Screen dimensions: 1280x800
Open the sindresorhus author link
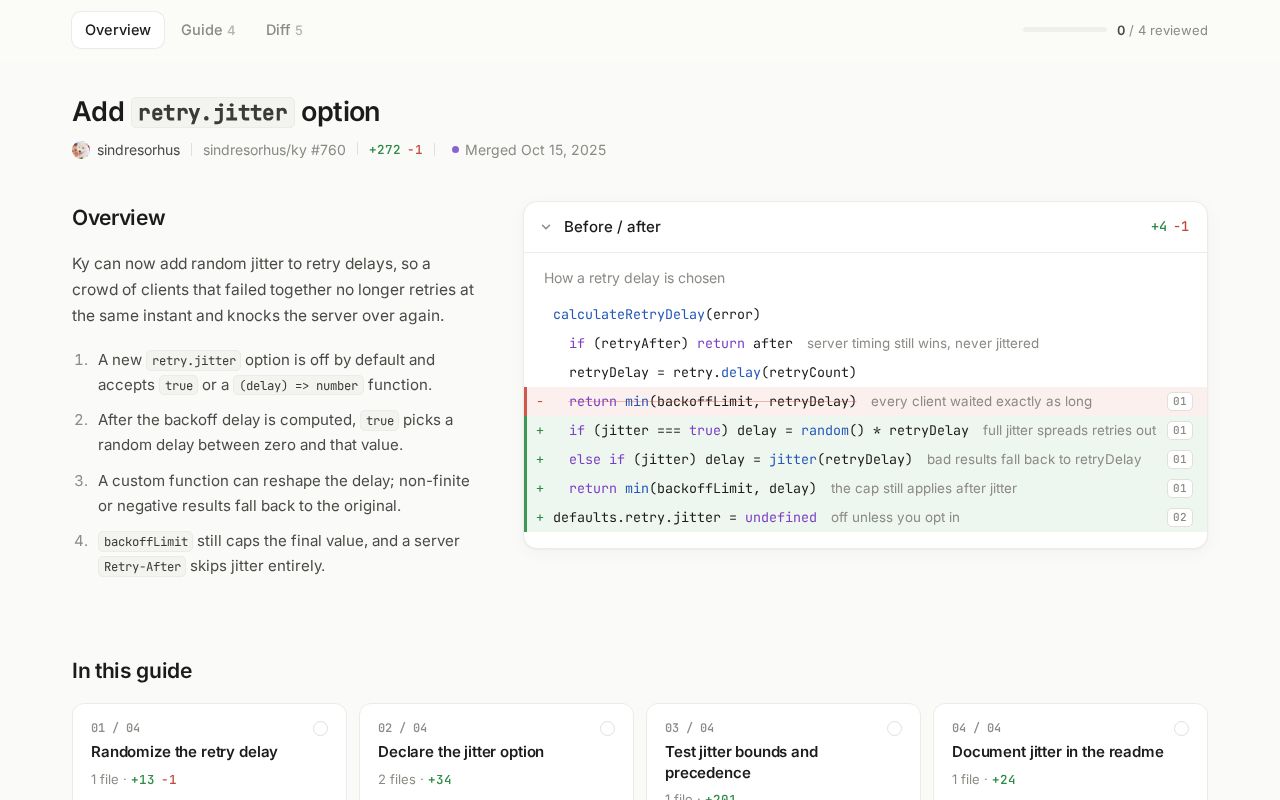click(x=138, y=150)
